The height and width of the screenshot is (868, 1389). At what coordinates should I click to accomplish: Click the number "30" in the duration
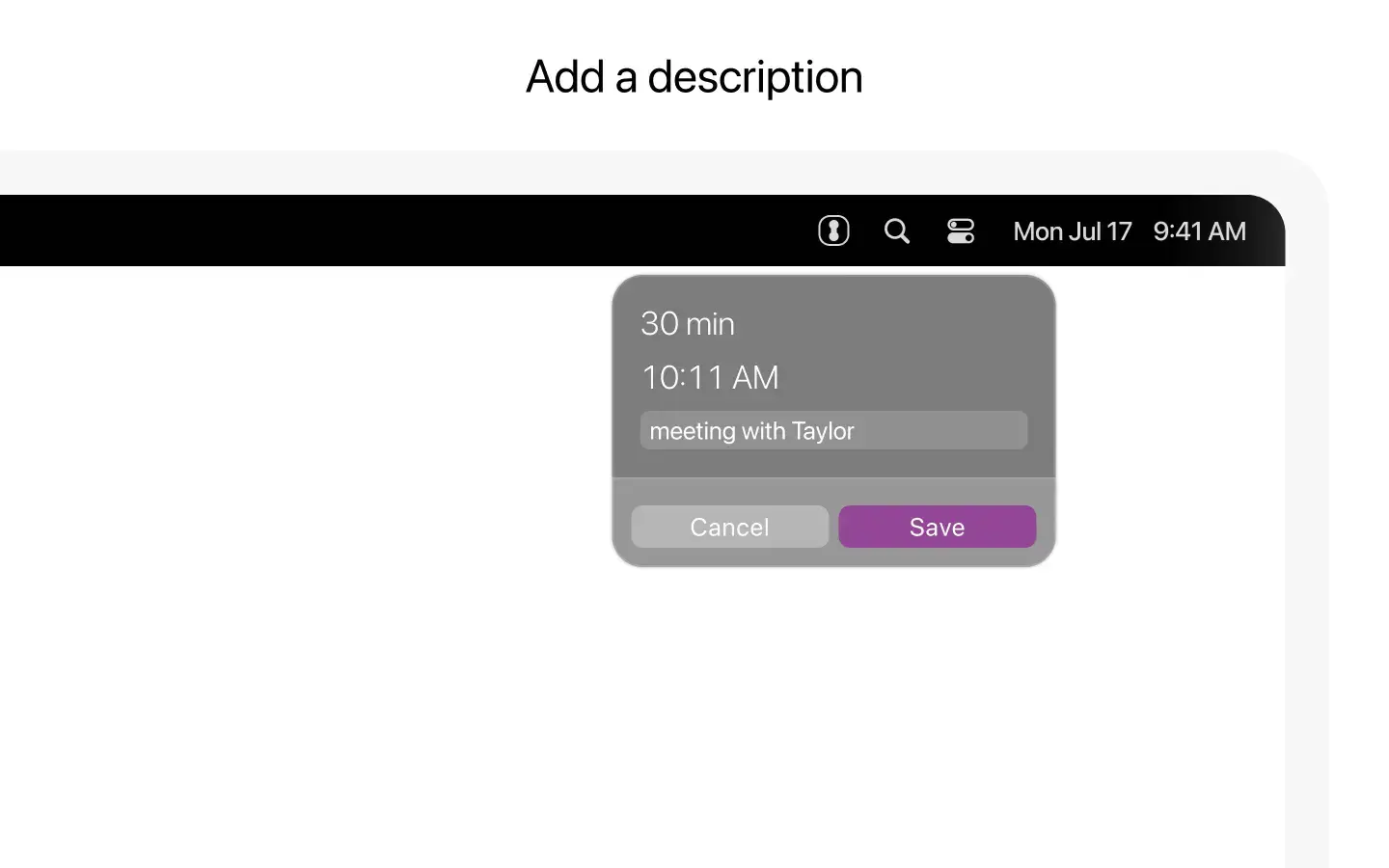[660, 324]
